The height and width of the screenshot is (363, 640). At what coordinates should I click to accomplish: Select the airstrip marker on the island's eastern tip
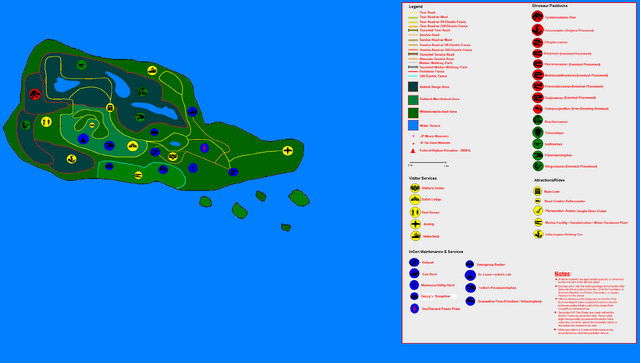tap(288, 151)
